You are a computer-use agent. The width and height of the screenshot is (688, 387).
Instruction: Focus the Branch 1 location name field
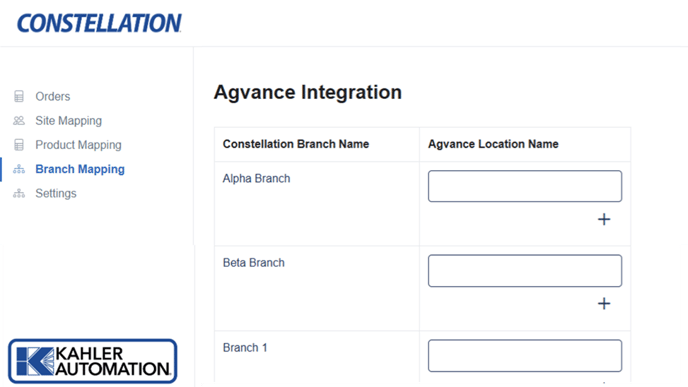525,355
